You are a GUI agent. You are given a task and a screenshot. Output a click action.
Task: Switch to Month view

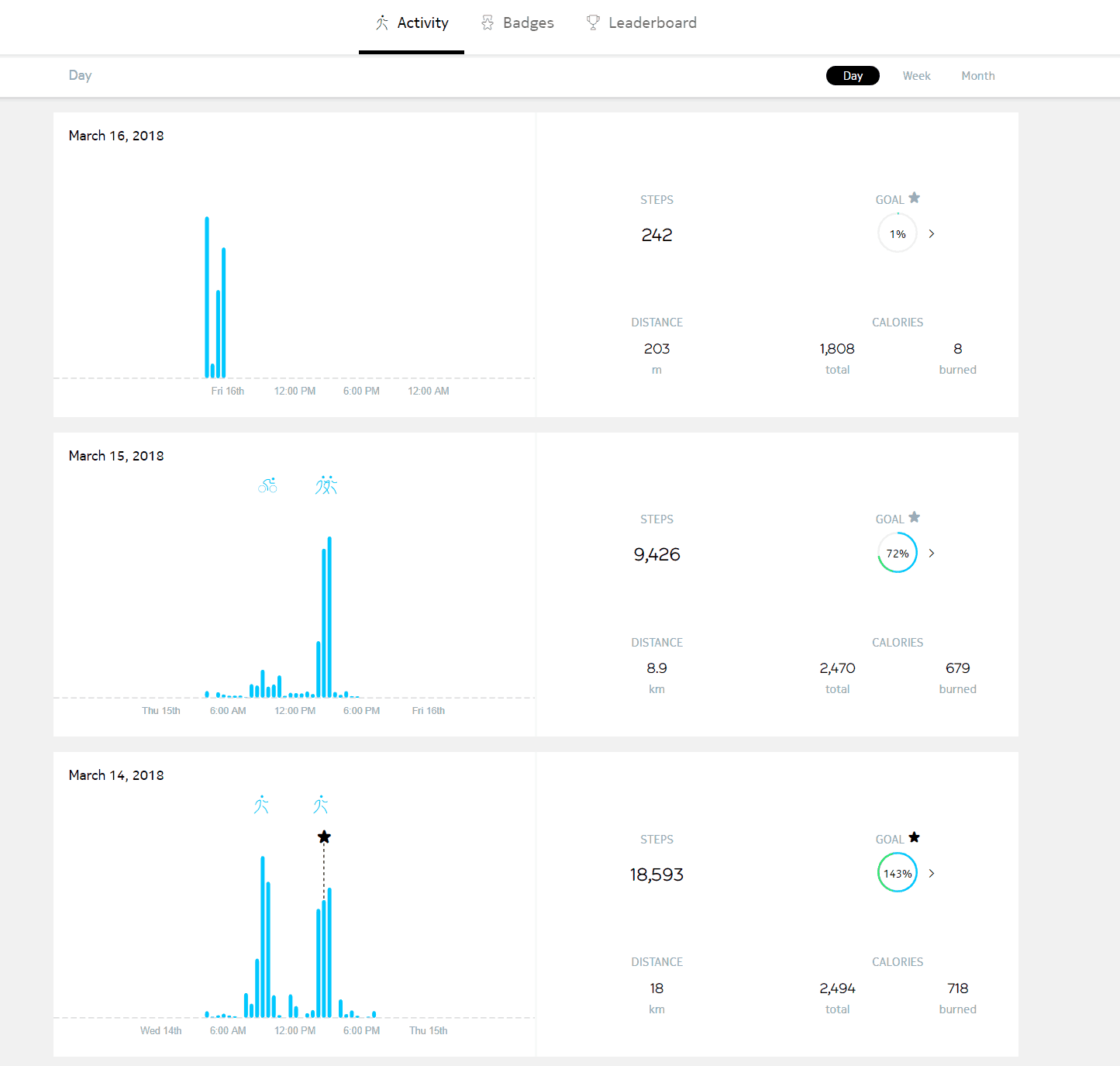[977, 76]
